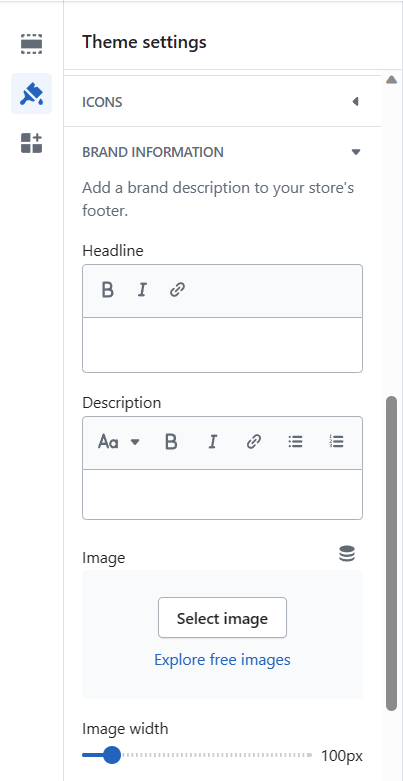Open the App embeds icon in sidebar

click(31, 143)
